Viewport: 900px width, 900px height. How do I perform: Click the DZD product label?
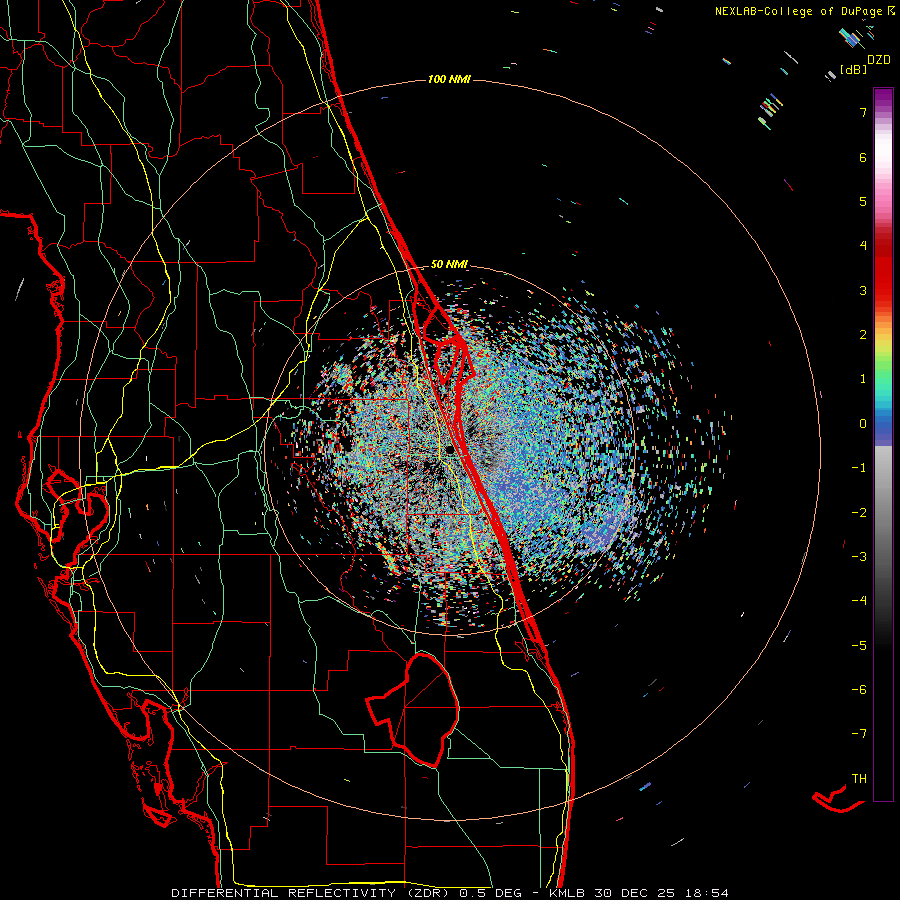coord(879,60)
